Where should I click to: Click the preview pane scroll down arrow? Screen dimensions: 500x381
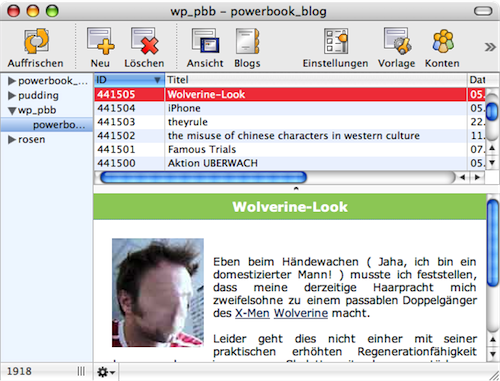pyautogui.click(x=493, y=354)
